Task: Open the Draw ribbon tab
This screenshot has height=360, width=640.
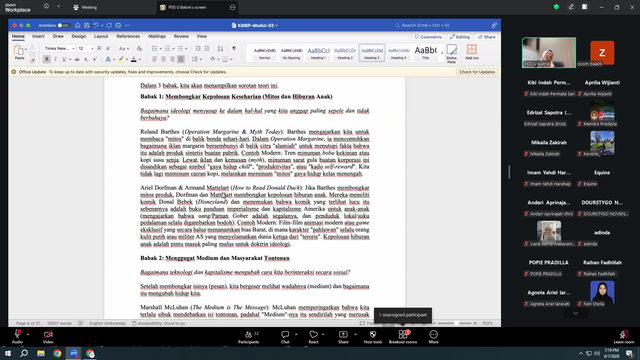Action: tap(58, 36)
